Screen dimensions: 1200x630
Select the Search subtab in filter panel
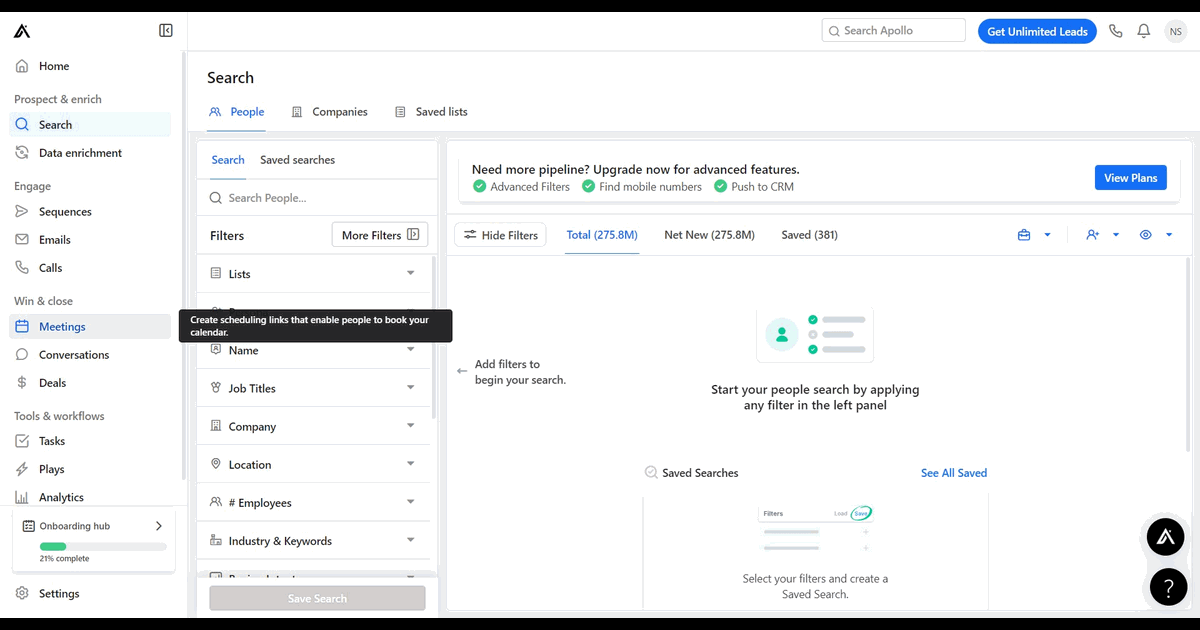point(228,160)
